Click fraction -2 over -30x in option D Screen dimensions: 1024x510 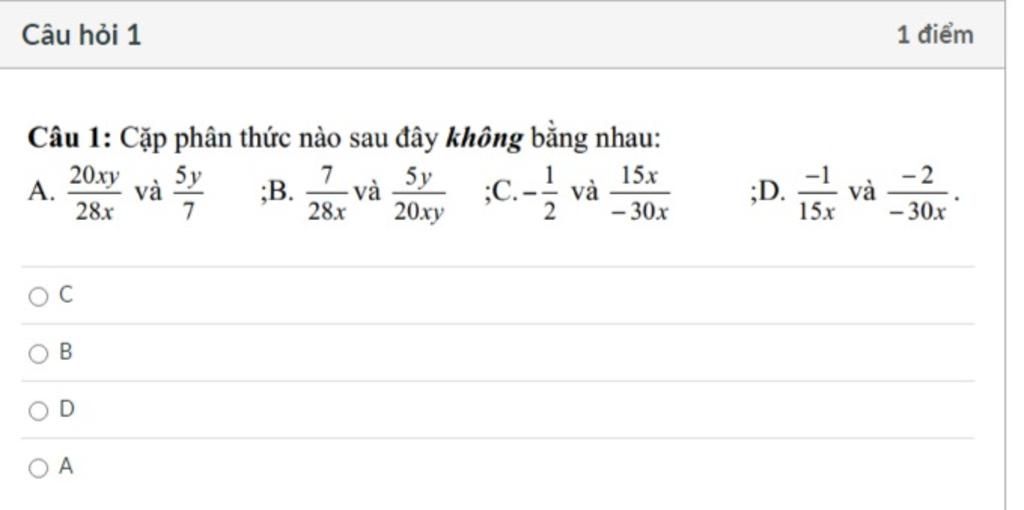coord(917,194)
